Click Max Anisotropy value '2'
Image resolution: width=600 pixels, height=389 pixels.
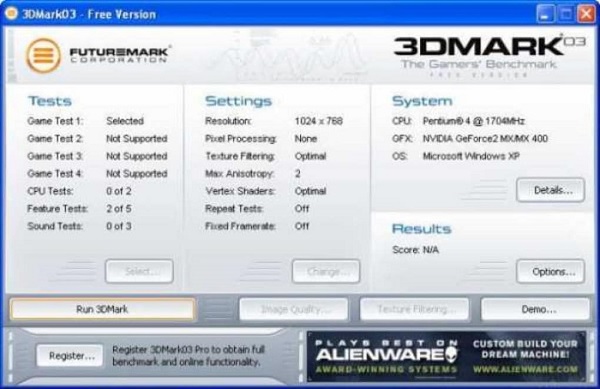point(298,174)
